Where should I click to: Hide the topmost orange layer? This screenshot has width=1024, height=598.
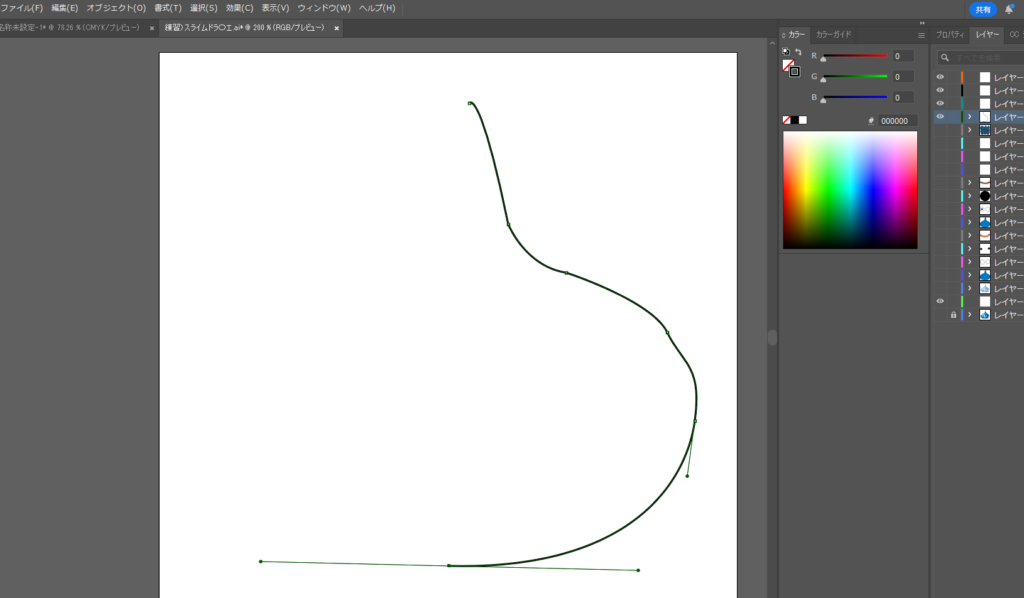tap(940, 77)
